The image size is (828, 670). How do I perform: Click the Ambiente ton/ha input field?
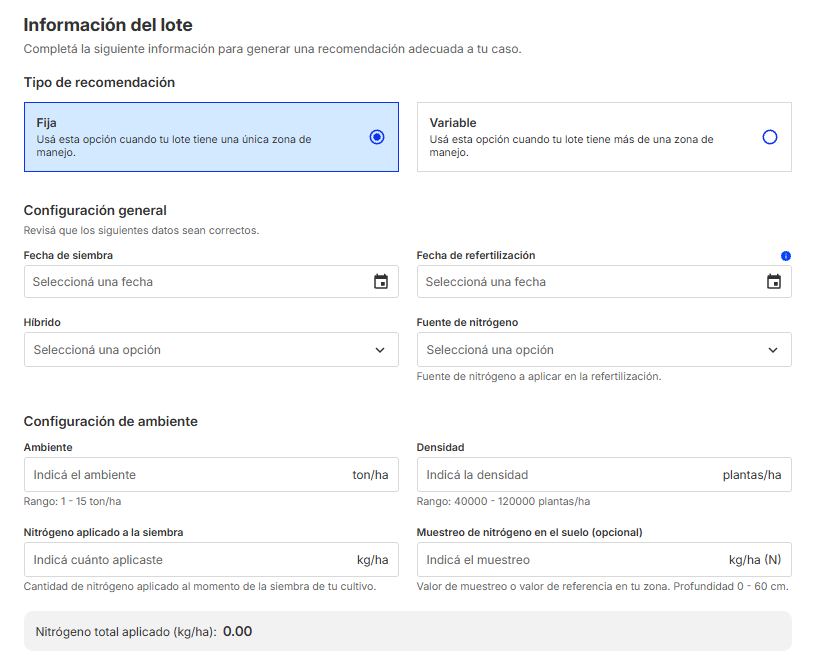pos(211,475)
